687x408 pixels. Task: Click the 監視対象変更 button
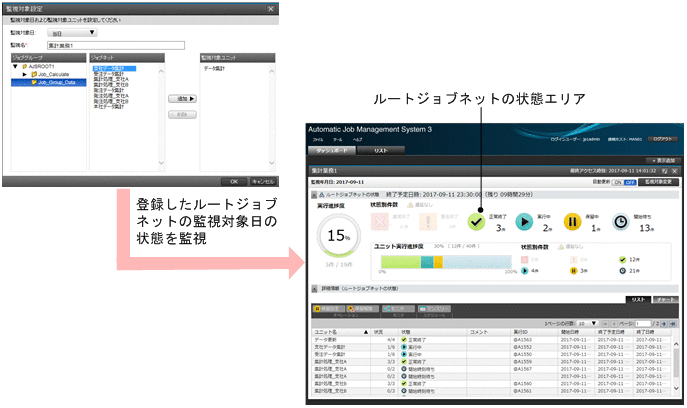659,182
